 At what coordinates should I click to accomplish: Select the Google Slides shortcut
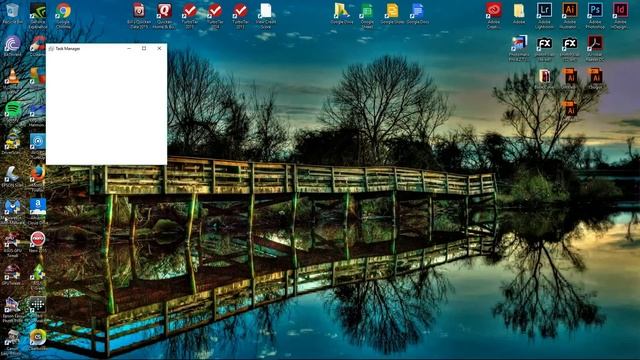(392, 11)
